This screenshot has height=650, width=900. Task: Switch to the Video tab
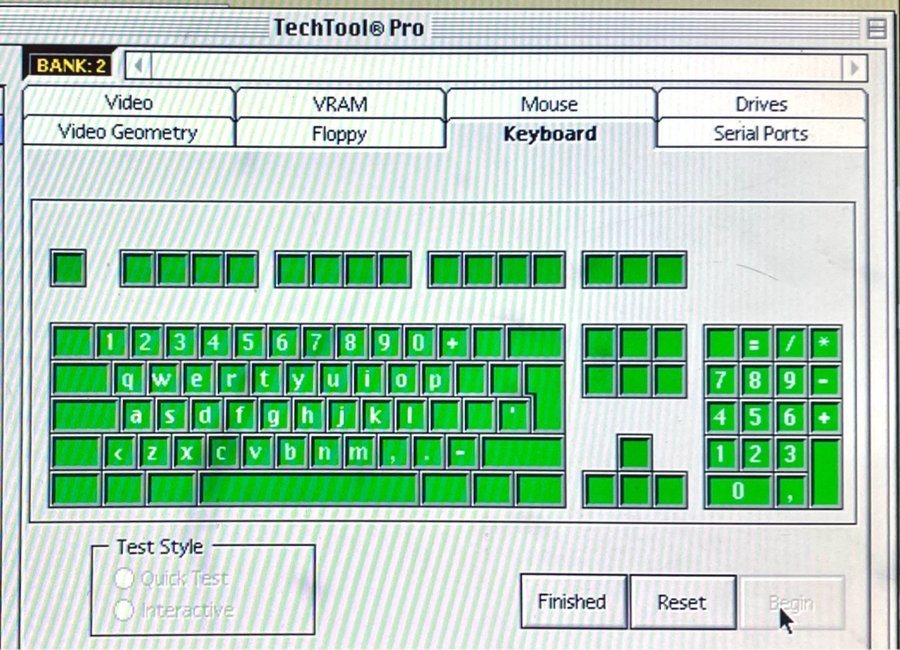(129, 102)
